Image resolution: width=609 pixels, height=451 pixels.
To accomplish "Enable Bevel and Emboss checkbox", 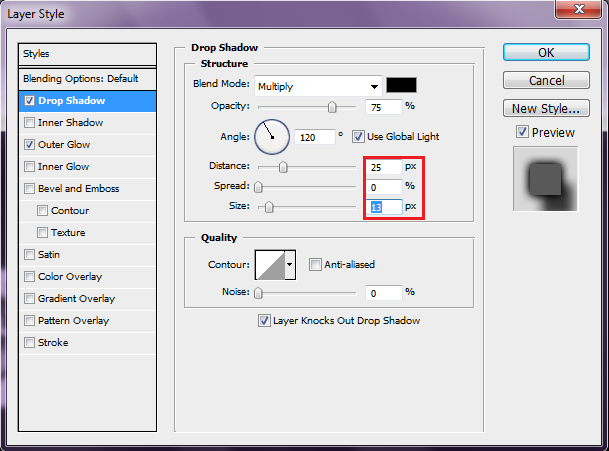I will coord(29,189).
